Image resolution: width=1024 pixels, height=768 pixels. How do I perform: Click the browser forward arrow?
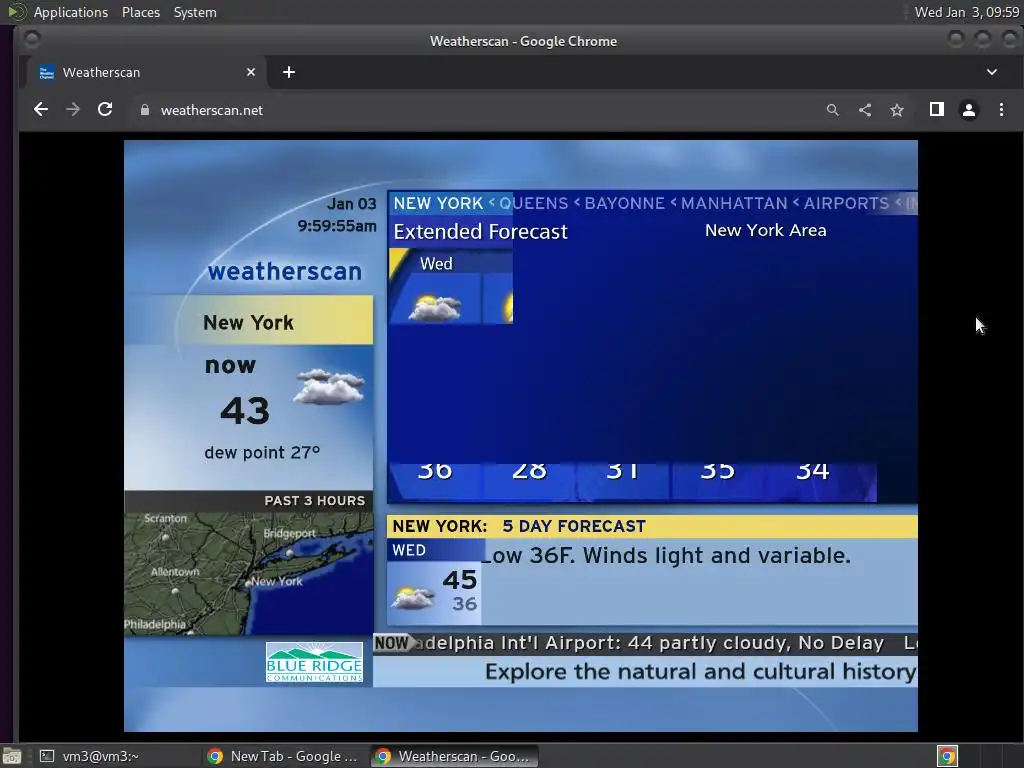[73, 110]
